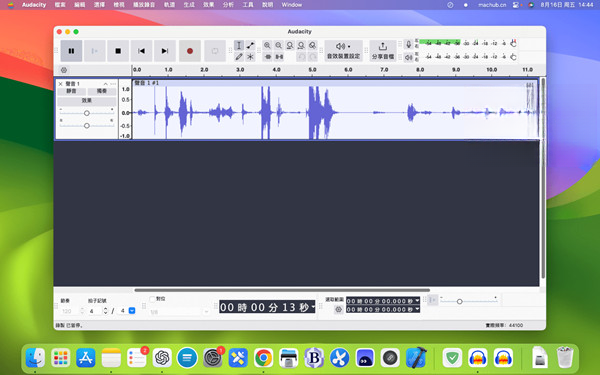Open the 軌道 (Tracks) menu

point(169,5)
